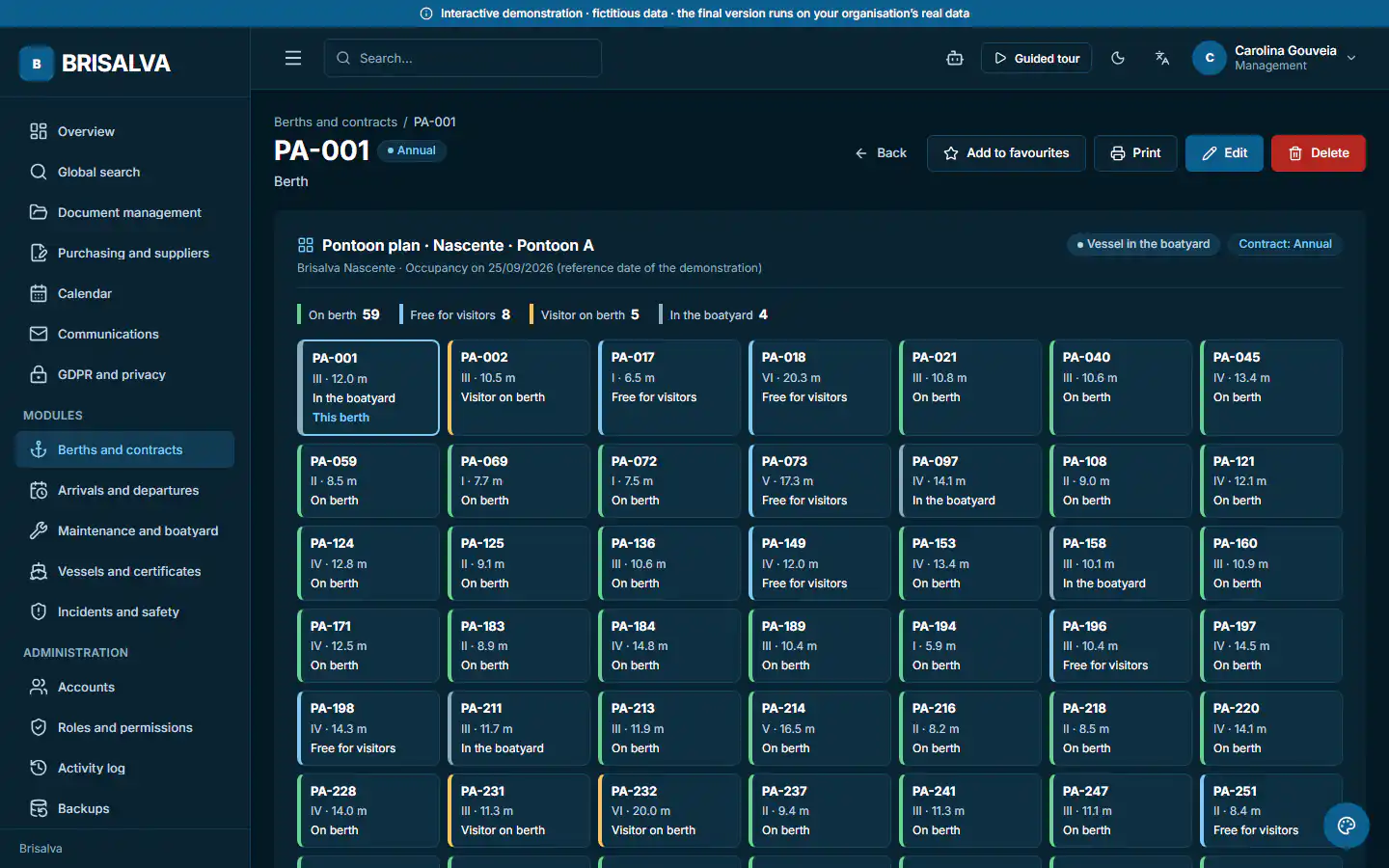Click the BRISALVA logo
Screen dimensions: 1389x868
click(95, 64)
